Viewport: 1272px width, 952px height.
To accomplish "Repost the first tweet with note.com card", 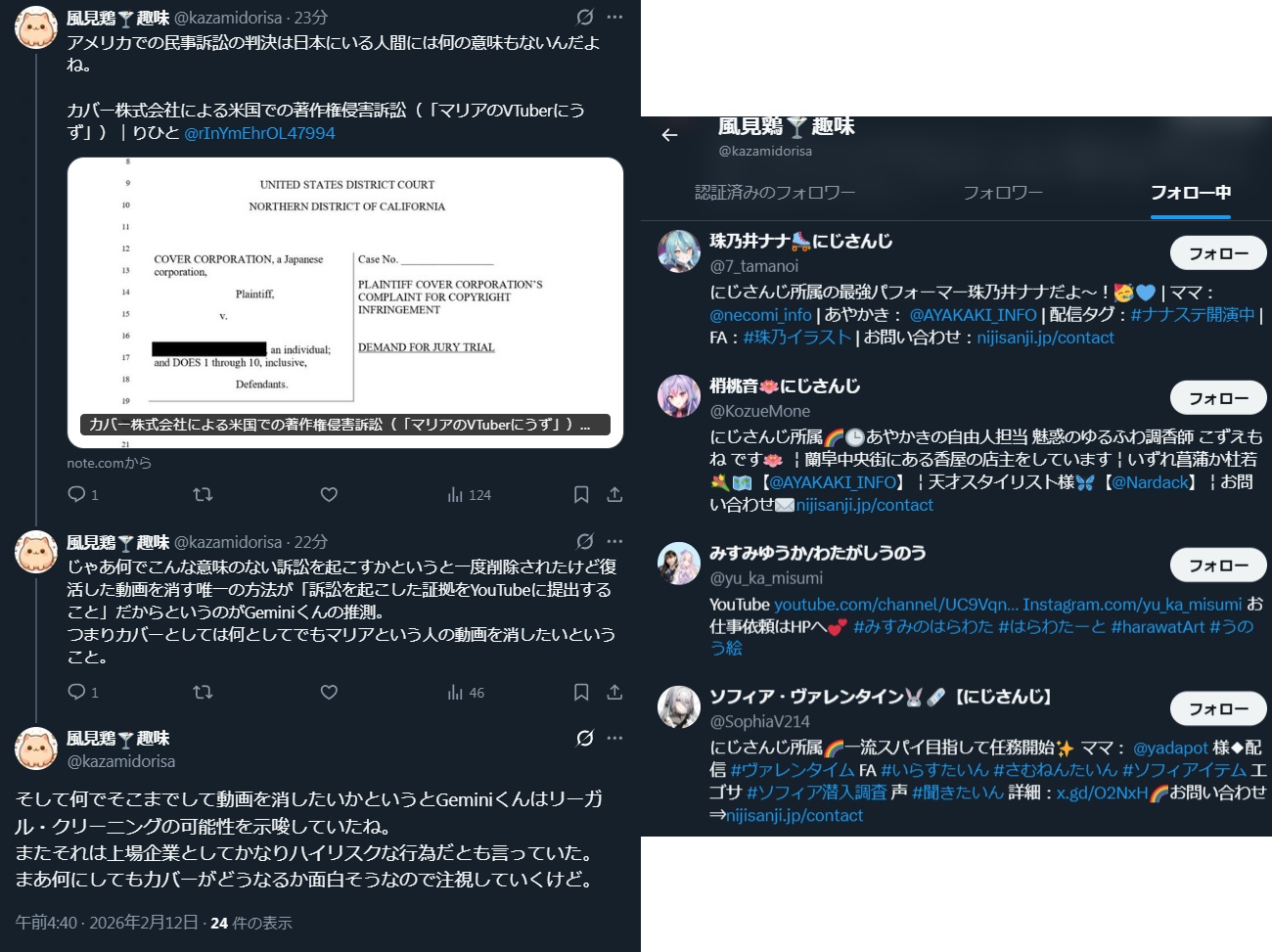I will coord(203,495).
